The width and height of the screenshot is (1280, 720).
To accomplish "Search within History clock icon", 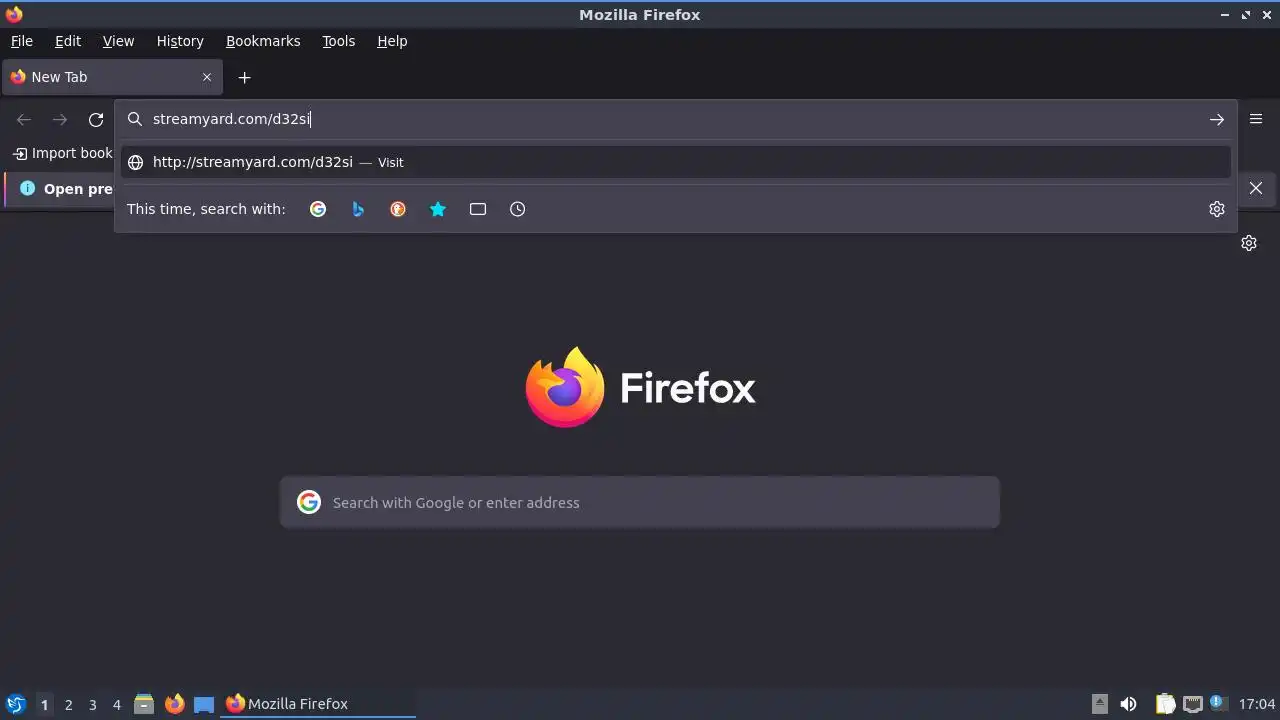I will click(517, 209).
